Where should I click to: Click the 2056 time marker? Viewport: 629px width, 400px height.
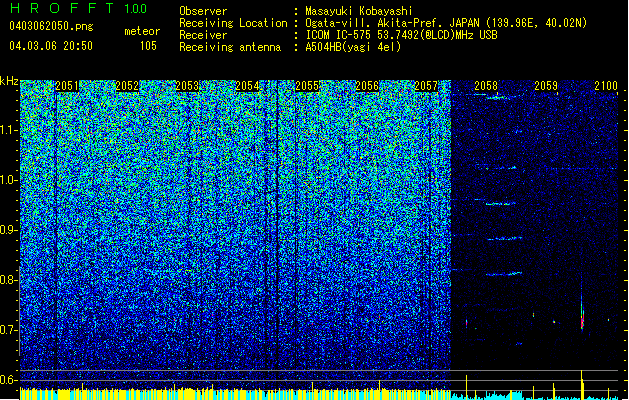pos(367,86)
